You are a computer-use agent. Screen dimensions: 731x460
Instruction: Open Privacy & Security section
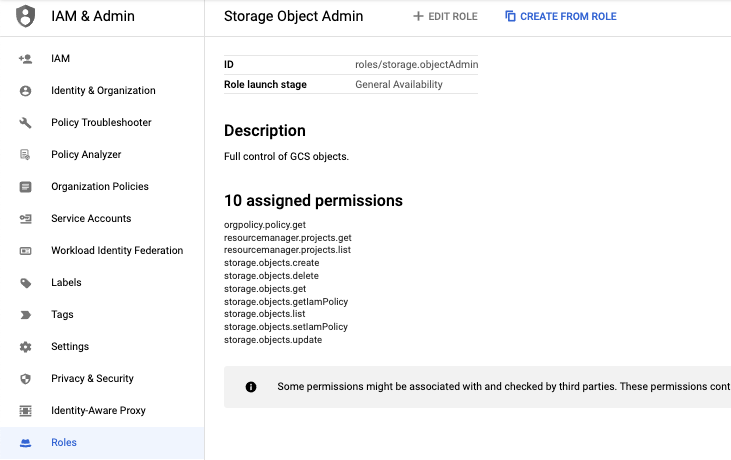[102, 379]
